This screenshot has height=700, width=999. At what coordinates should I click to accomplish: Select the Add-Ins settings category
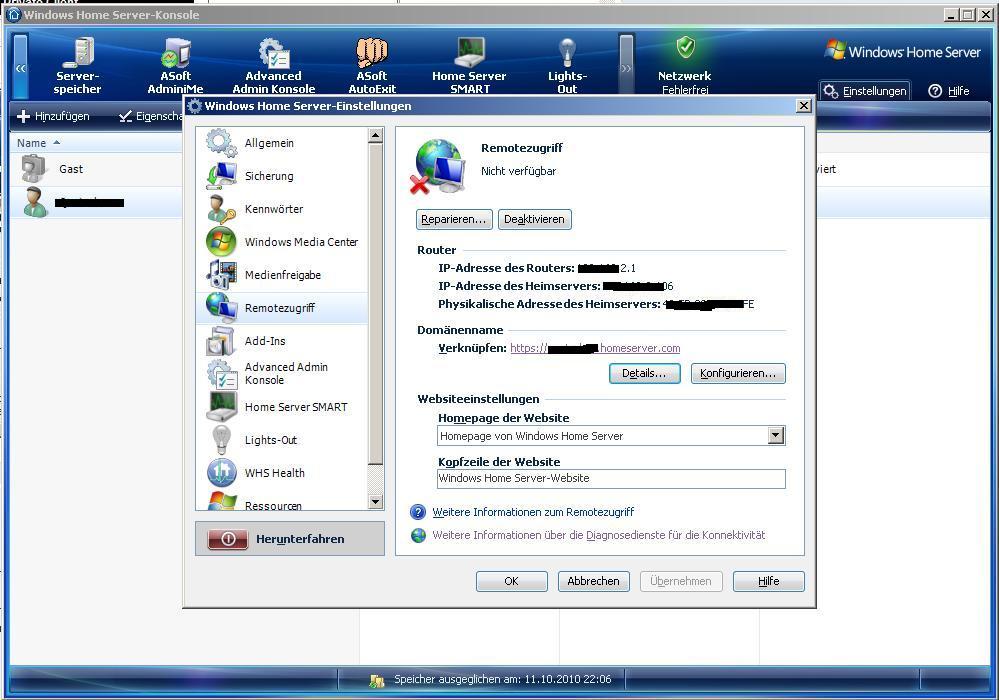click(282, 341)
